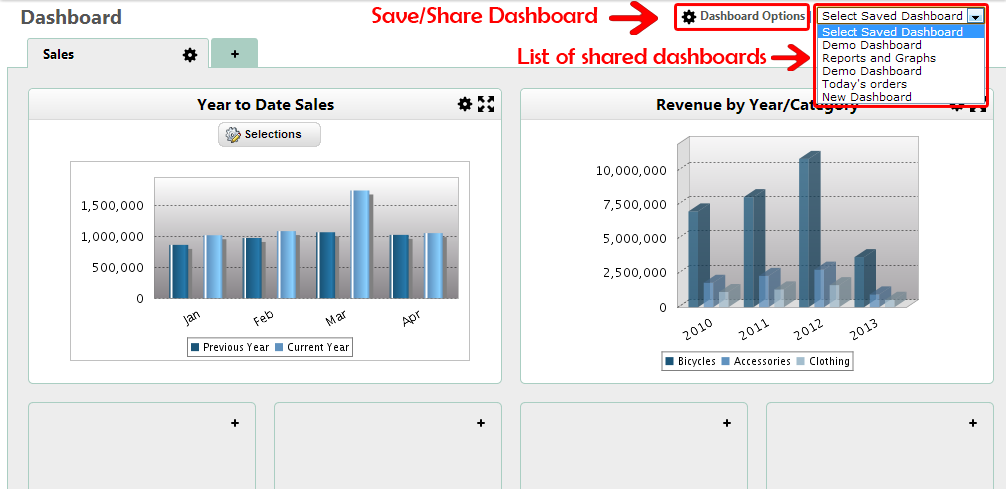The height and width of the screenshot is (489, 1006).
Task: Add a new dashboard tab with plus
Action: [234, 54]
